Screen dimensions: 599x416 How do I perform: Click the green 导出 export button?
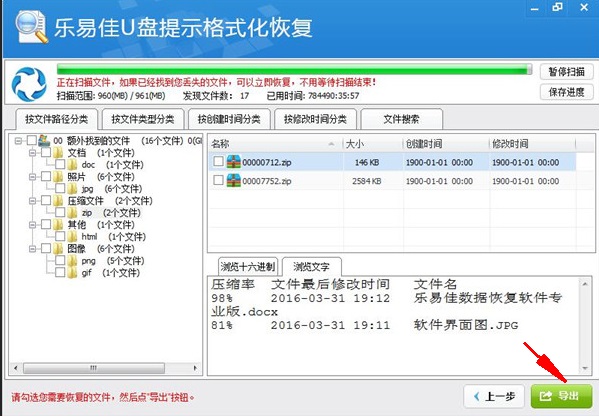click(561, 396)
